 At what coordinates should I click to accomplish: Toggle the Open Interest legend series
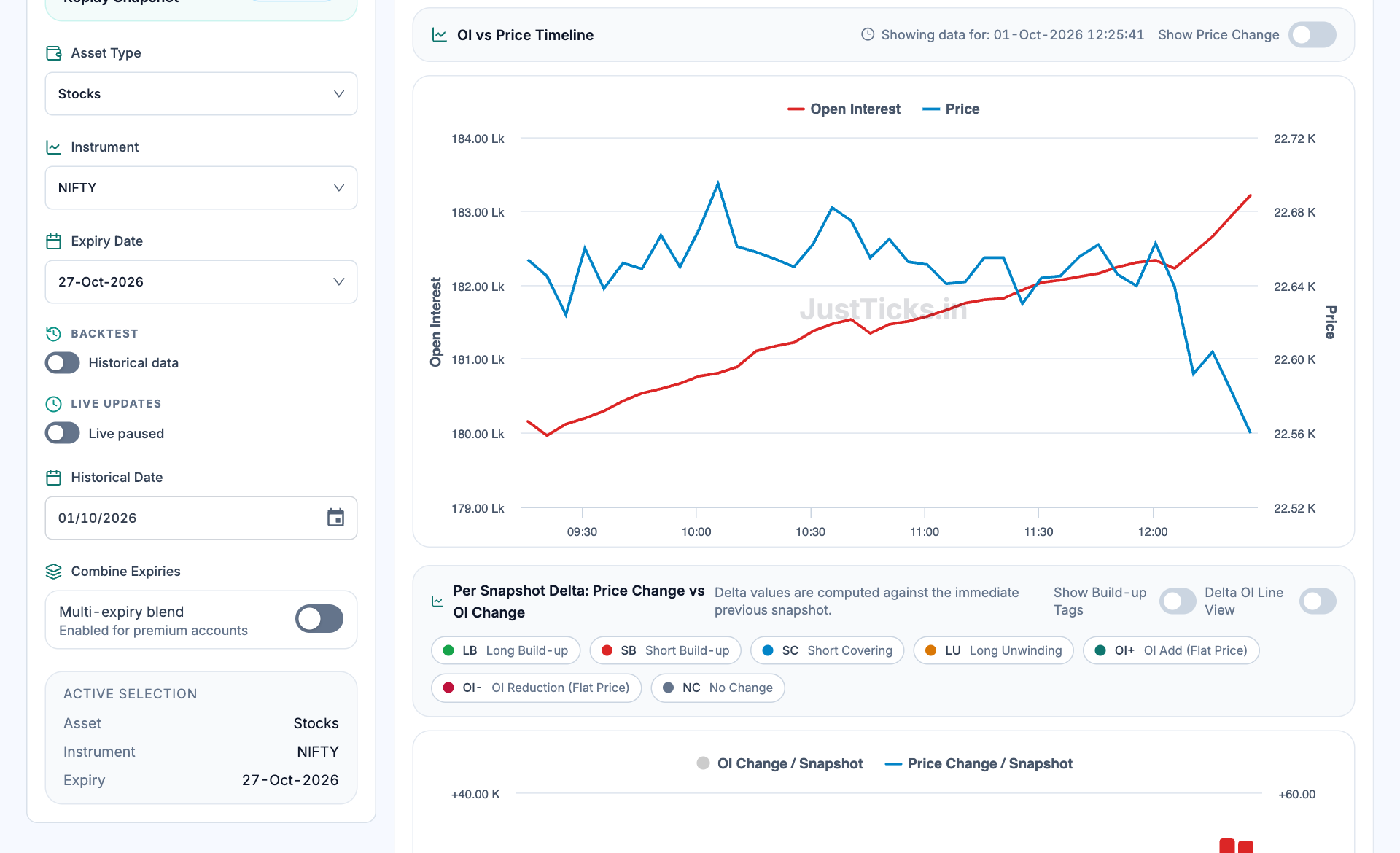click(x=844, y=109)
